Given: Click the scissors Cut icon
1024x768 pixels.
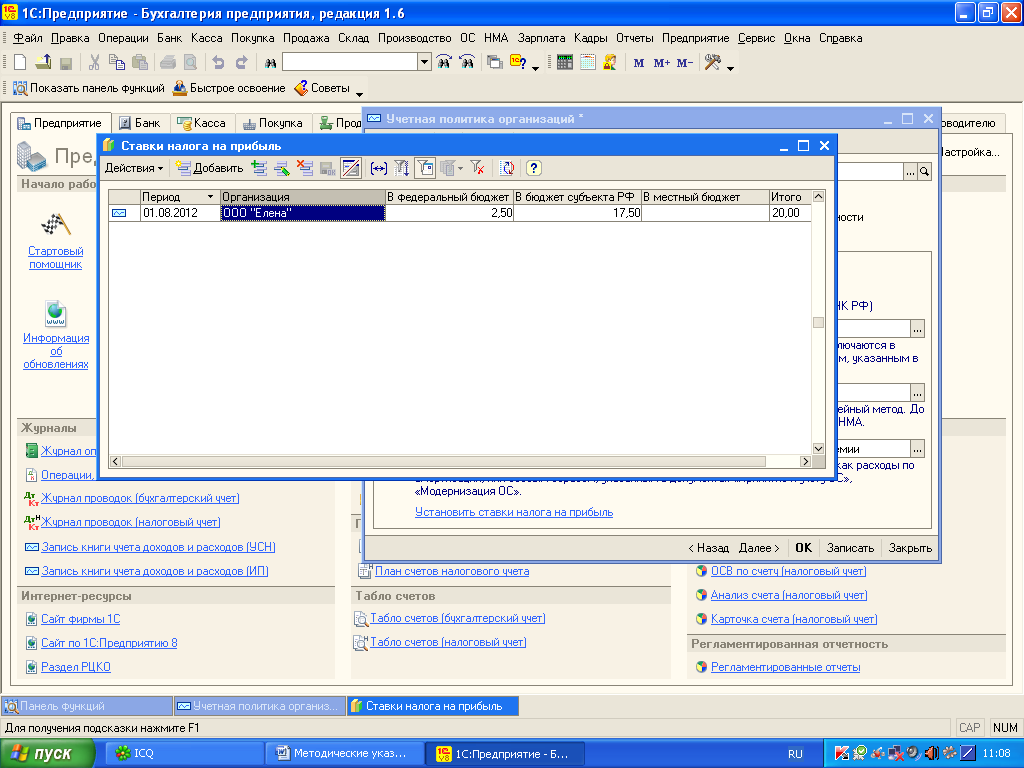Looking at the screenshot, I should tap(94, 63).
